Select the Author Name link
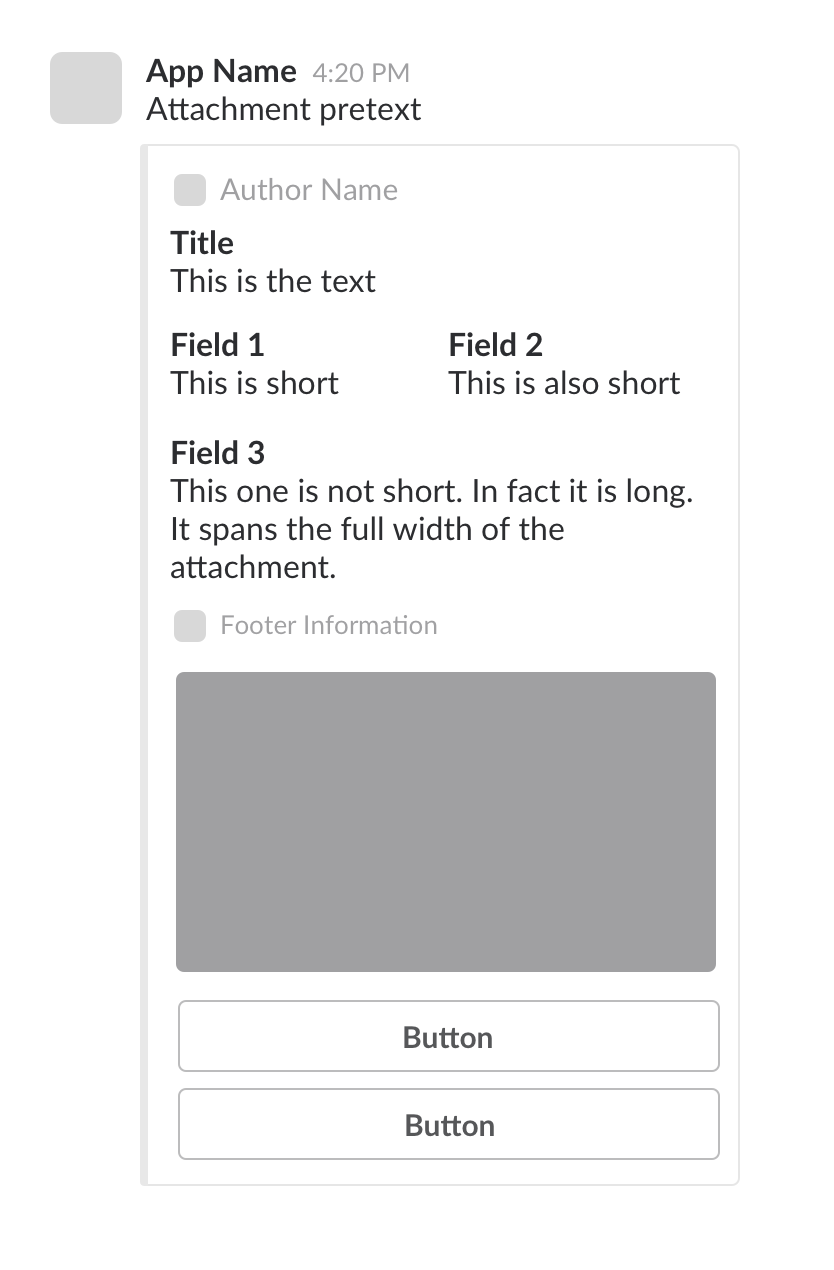 tap(309, 190)
